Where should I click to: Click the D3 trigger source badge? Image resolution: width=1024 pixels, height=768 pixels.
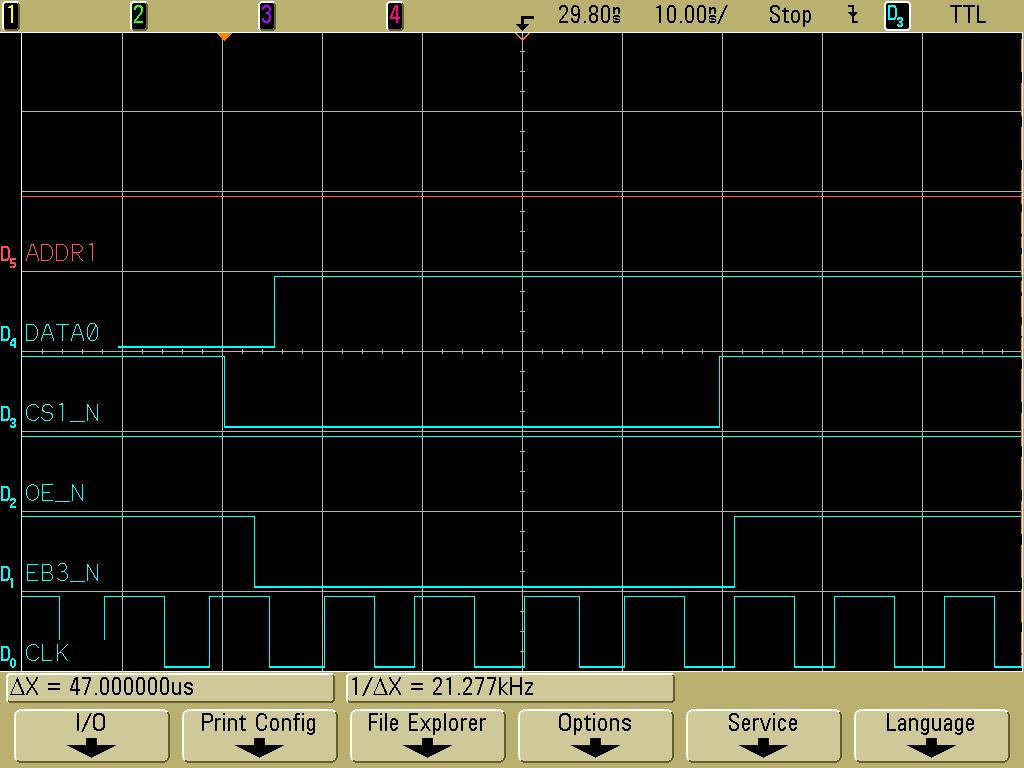(897, 15)
